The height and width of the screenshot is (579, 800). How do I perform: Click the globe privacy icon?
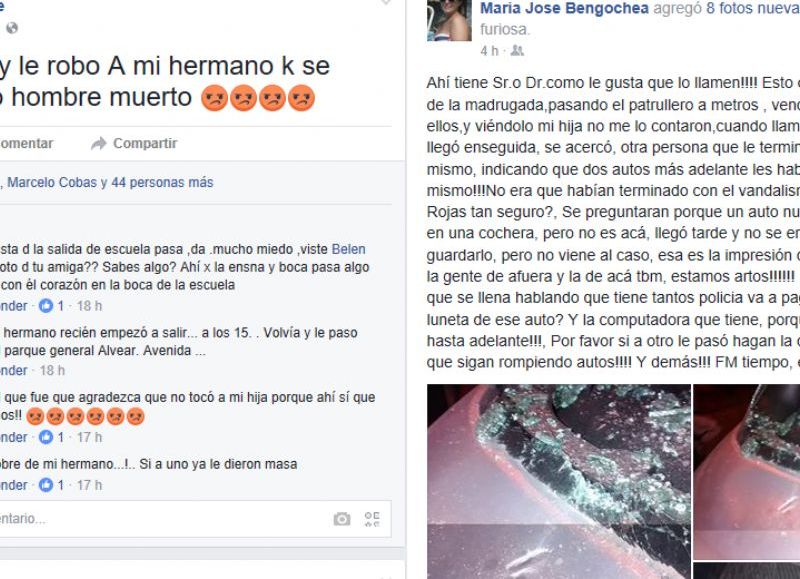click(x=12, y=28)
